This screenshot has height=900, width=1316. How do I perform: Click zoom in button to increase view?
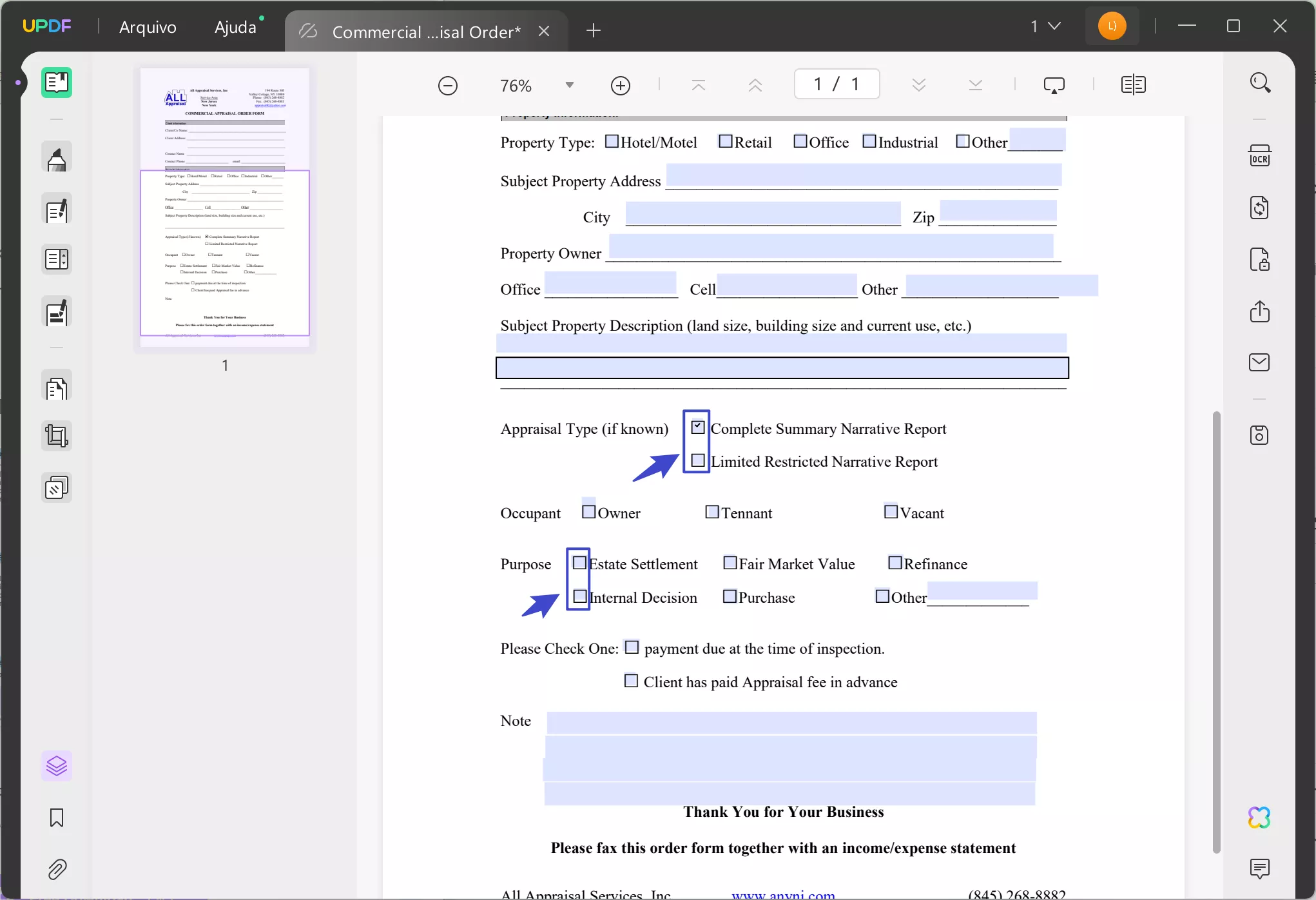[x=620, y=84]
